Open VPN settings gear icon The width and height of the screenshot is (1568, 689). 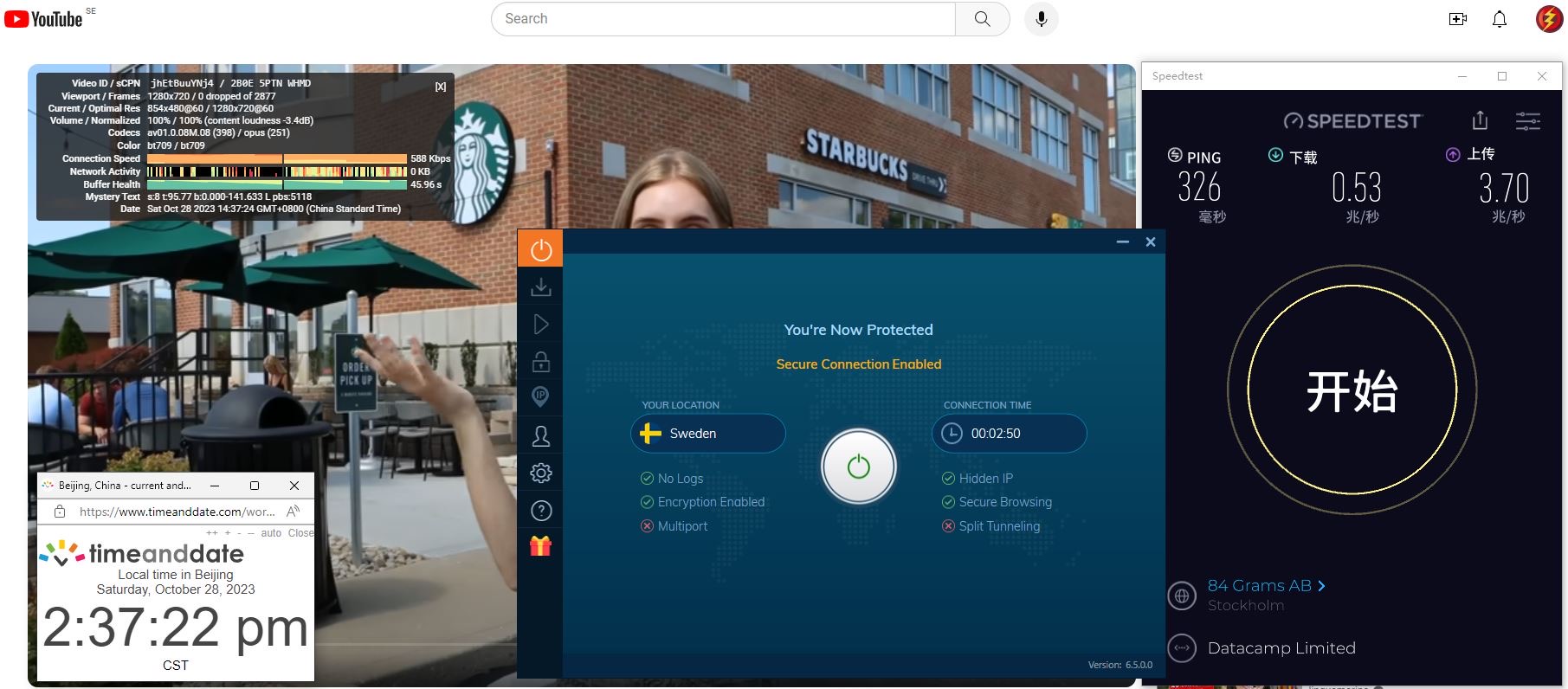click(x=540, y=473)
